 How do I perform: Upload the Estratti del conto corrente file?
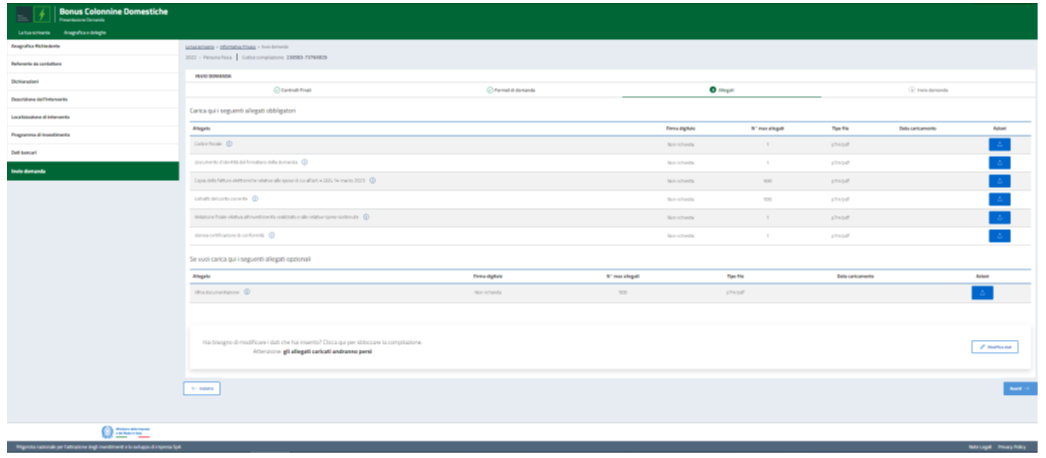pos(999,199)
